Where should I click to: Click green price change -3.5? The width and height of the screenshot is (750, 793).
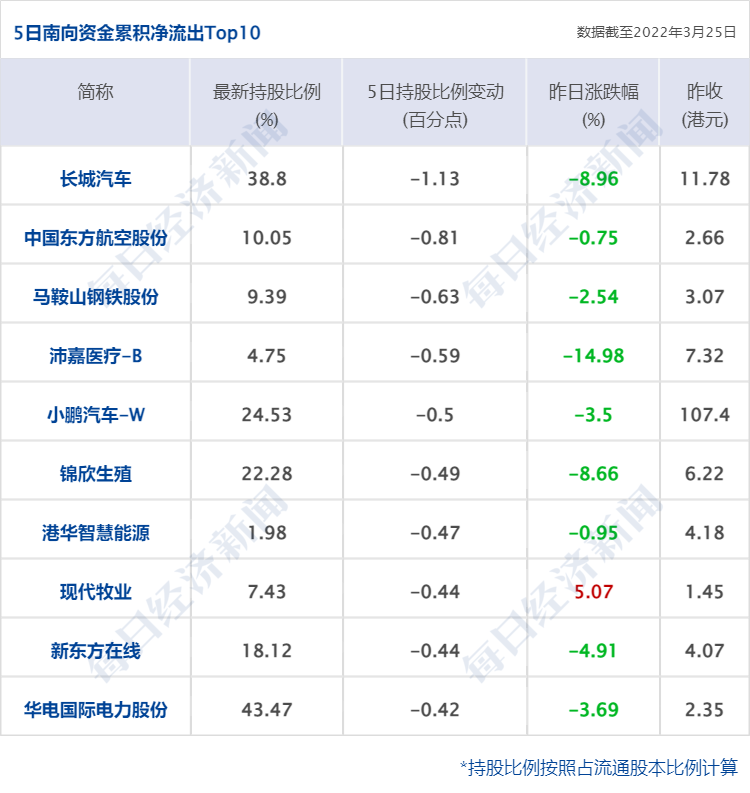click(x=594, y=415)
